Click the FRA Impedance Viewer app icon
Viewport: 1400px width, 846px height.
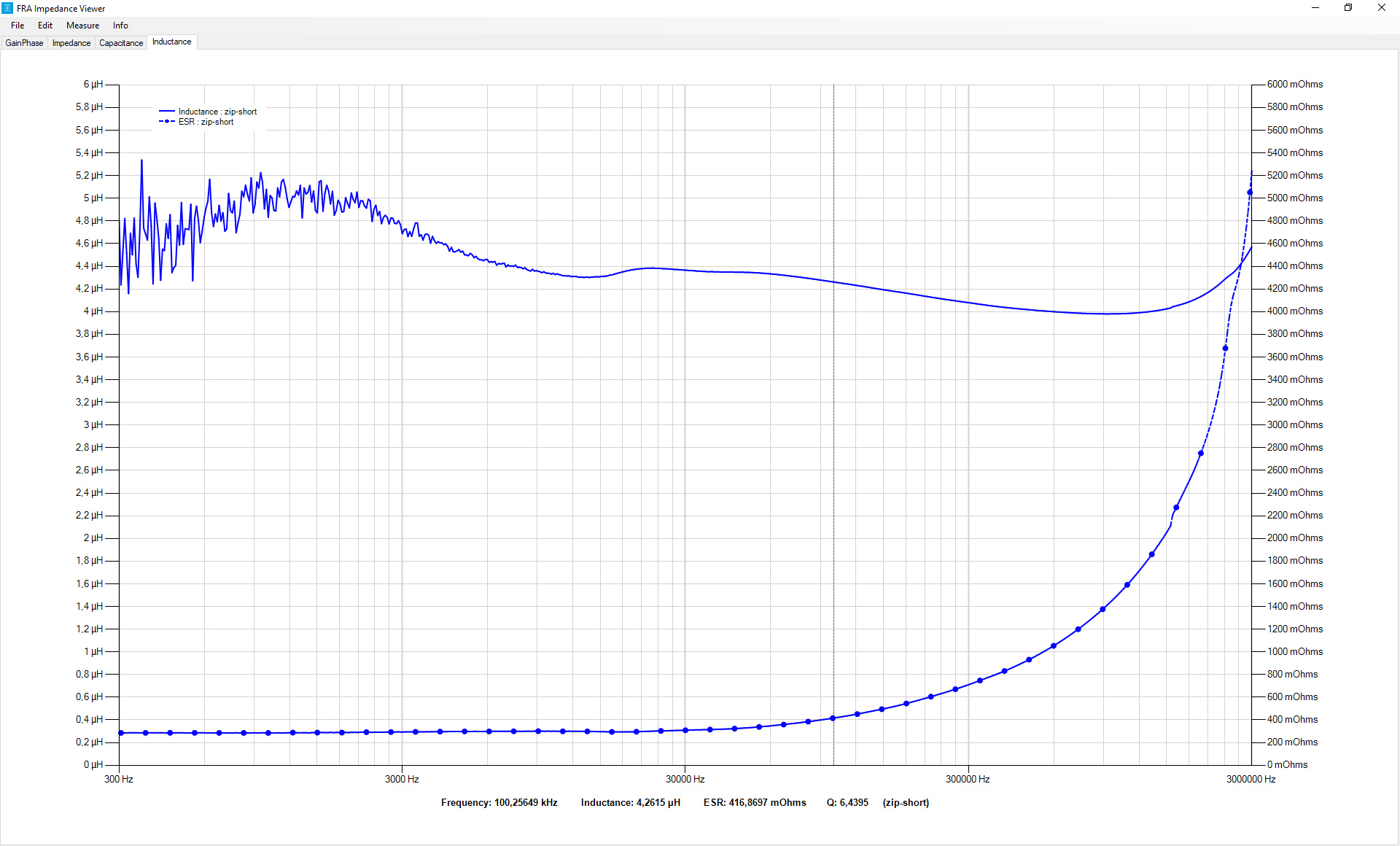coord(7,8)
